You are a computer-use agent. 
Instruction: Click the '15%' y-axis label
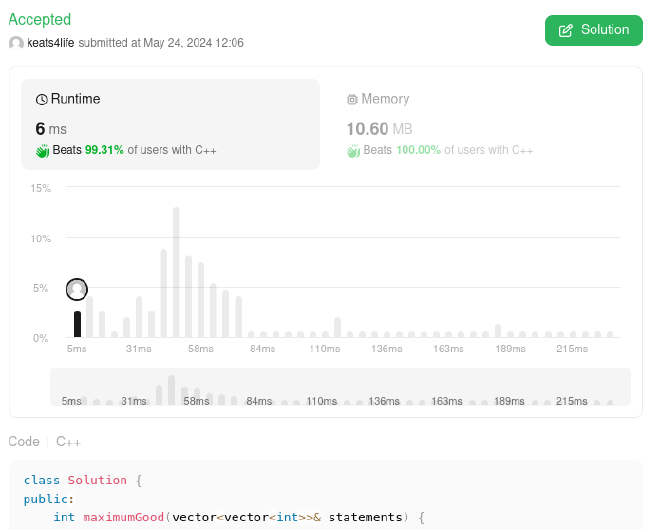(40, 188)
